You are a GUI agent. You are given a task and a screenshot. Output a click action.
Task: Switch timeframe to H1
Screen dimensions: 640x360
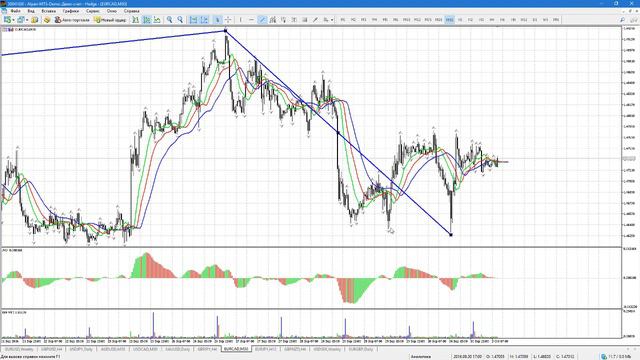(x=460, y=20)
